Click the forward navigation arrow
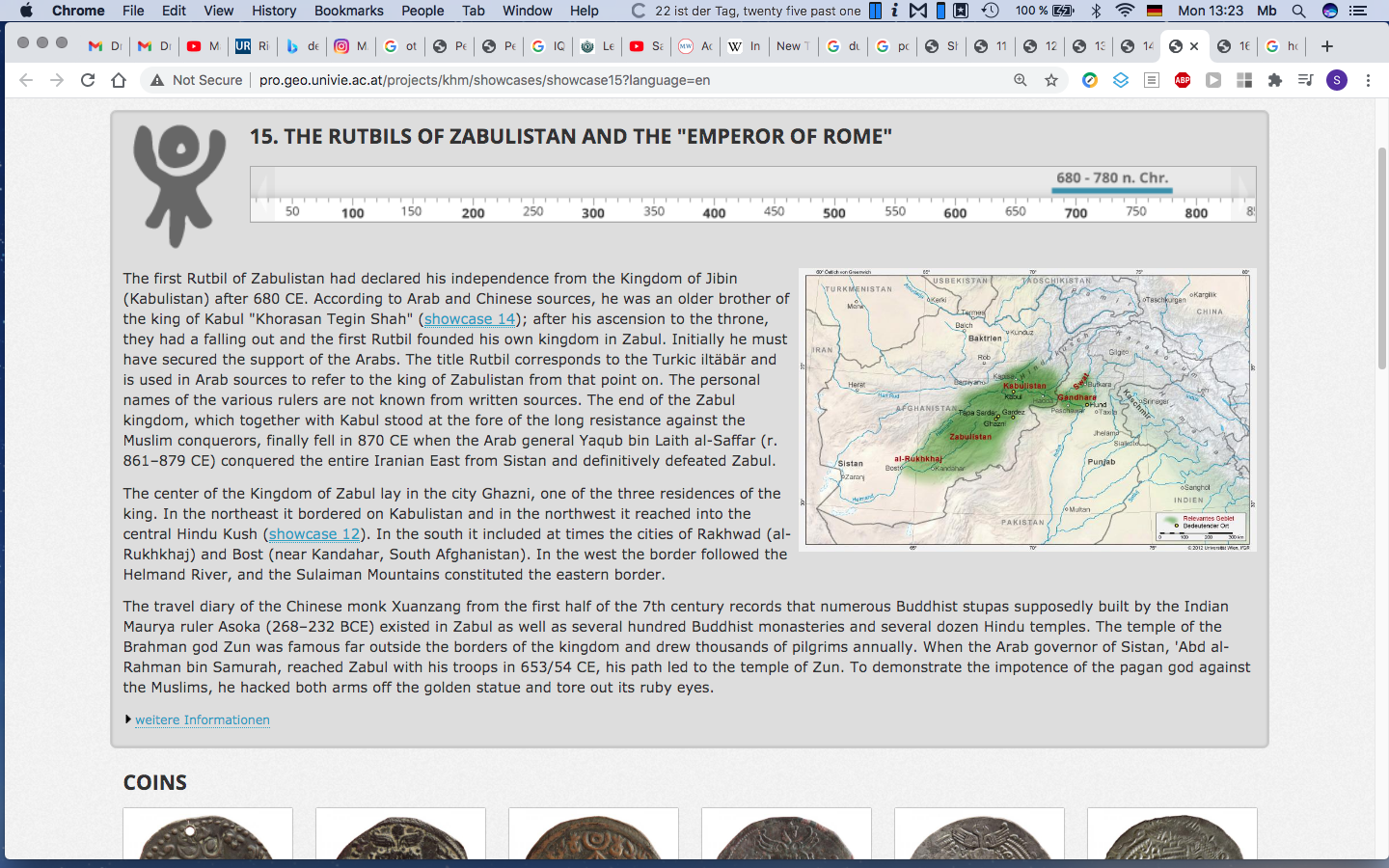The image size is (1389, 868). [57, 80]
